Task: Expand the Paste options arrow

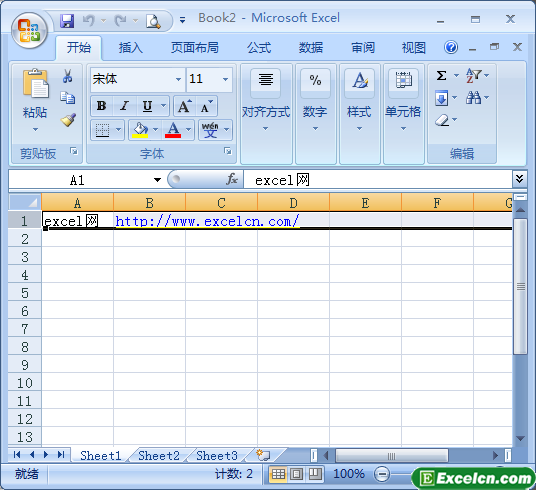Action: click(x=35, y=130)
